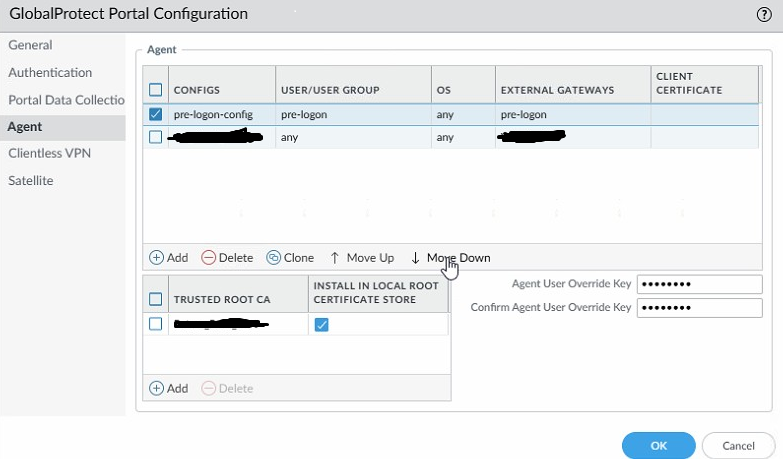Toggle select-all checkbox in Configs header
The height and width of the screenshot is (459, 783).
155,90
